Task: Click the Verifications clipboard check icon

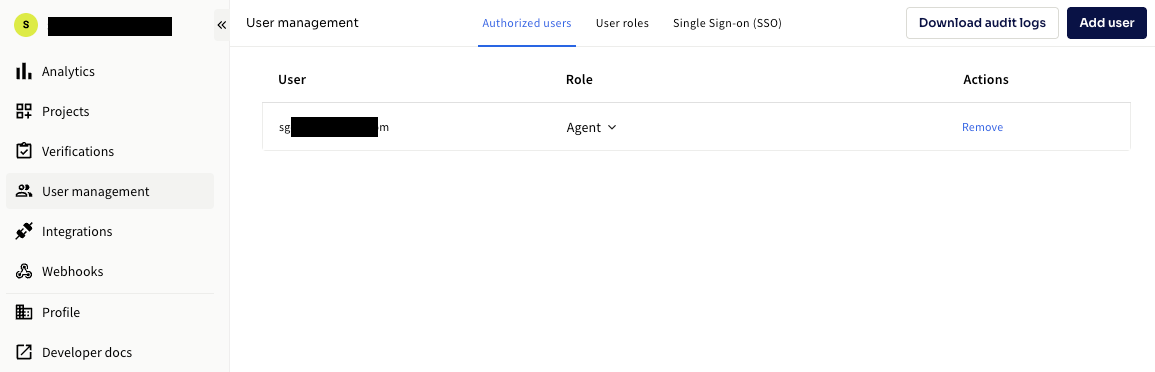Action: 24,151
